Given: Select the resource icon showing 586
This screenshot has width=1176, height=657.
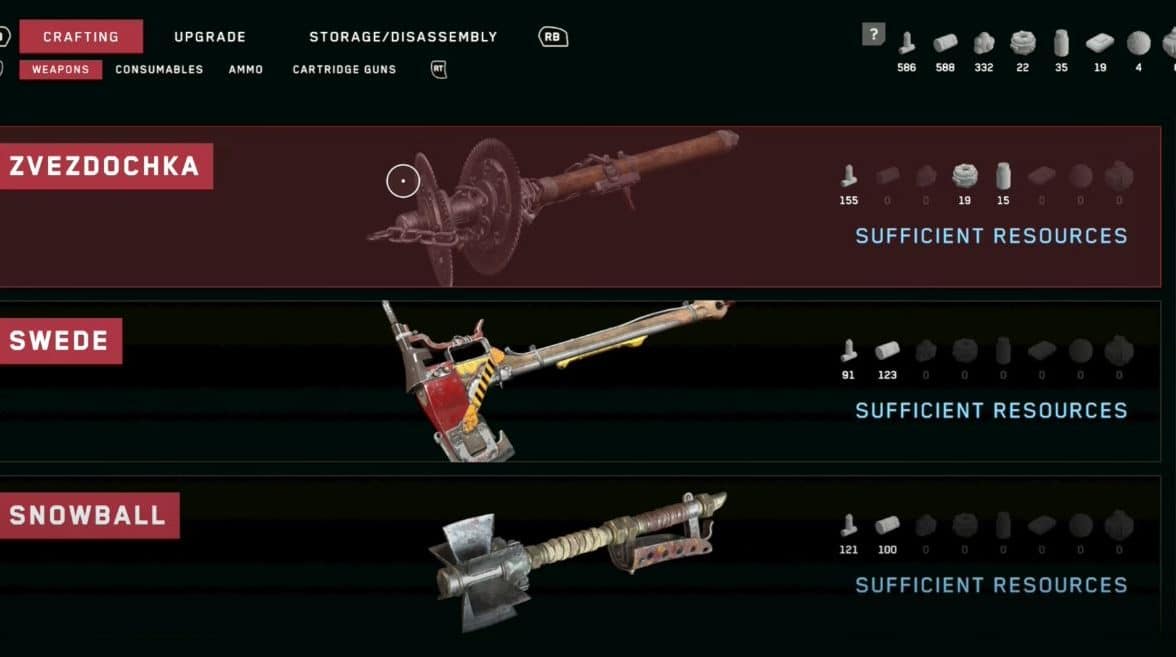Looking at the screenshot, I should (x=907, y=43).
